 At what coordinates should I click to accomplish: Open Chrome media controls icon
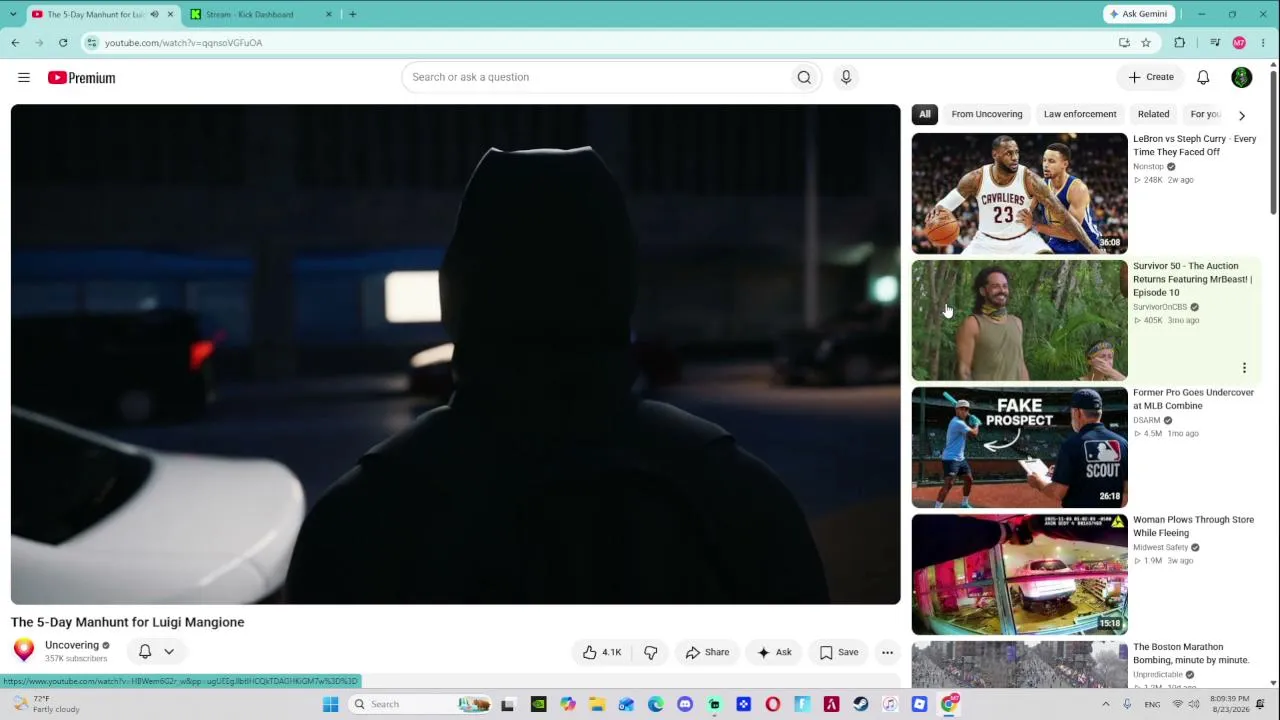[x=1214, y=43]
